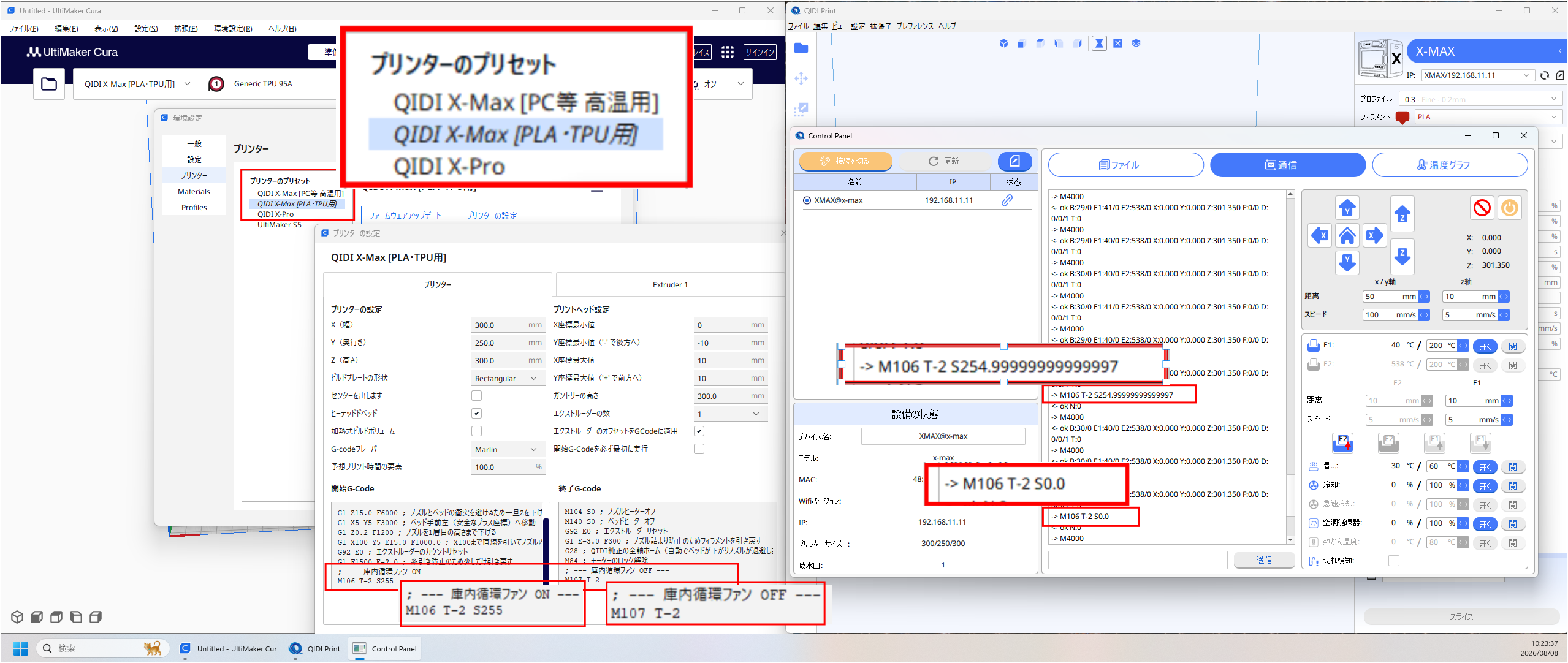Click the blue edit icon button in Control Panel
The image size is (1568, 663).
(1014, 161)
